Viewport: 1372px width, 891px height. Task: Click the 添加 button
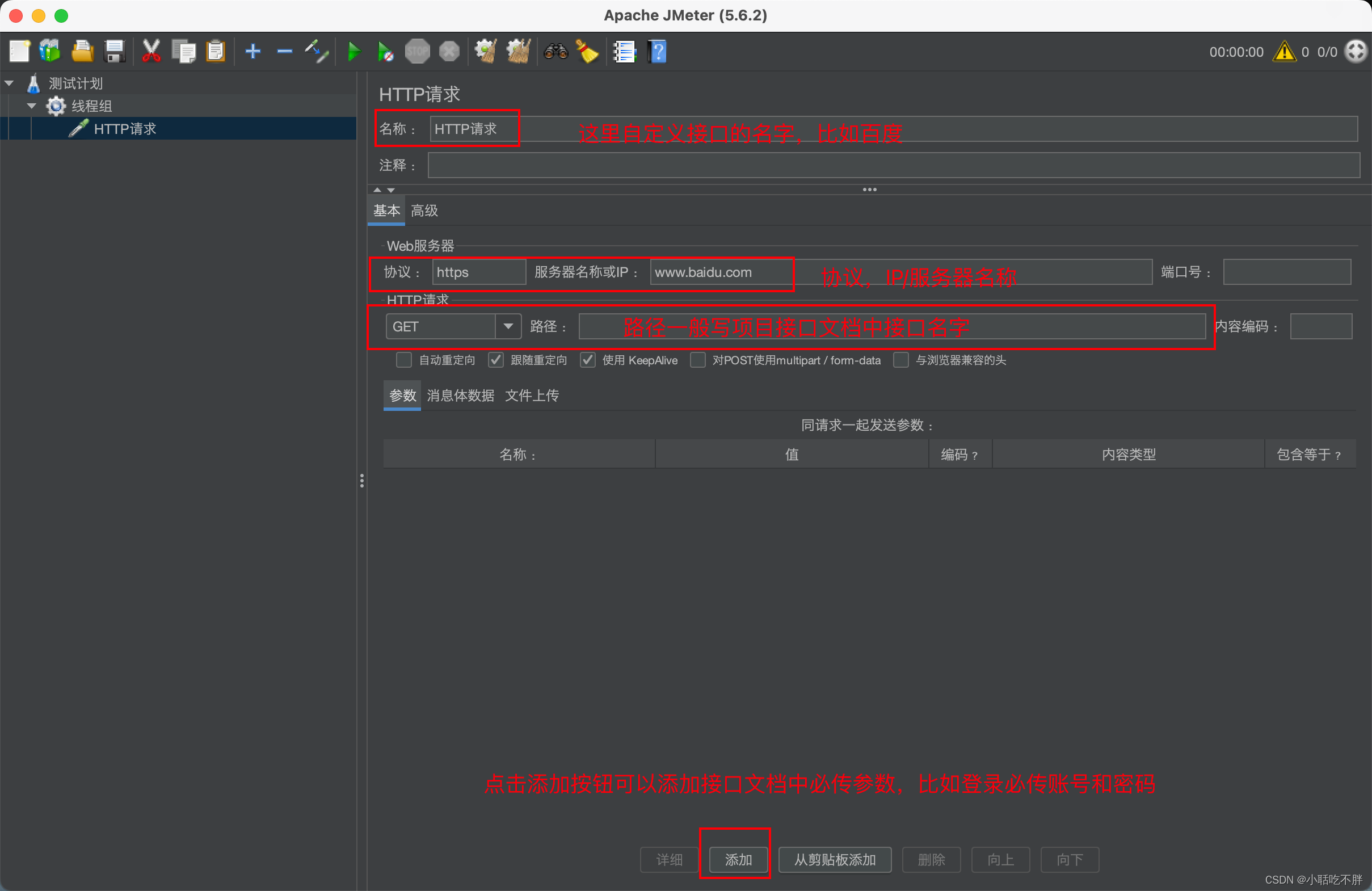(738, 860)
